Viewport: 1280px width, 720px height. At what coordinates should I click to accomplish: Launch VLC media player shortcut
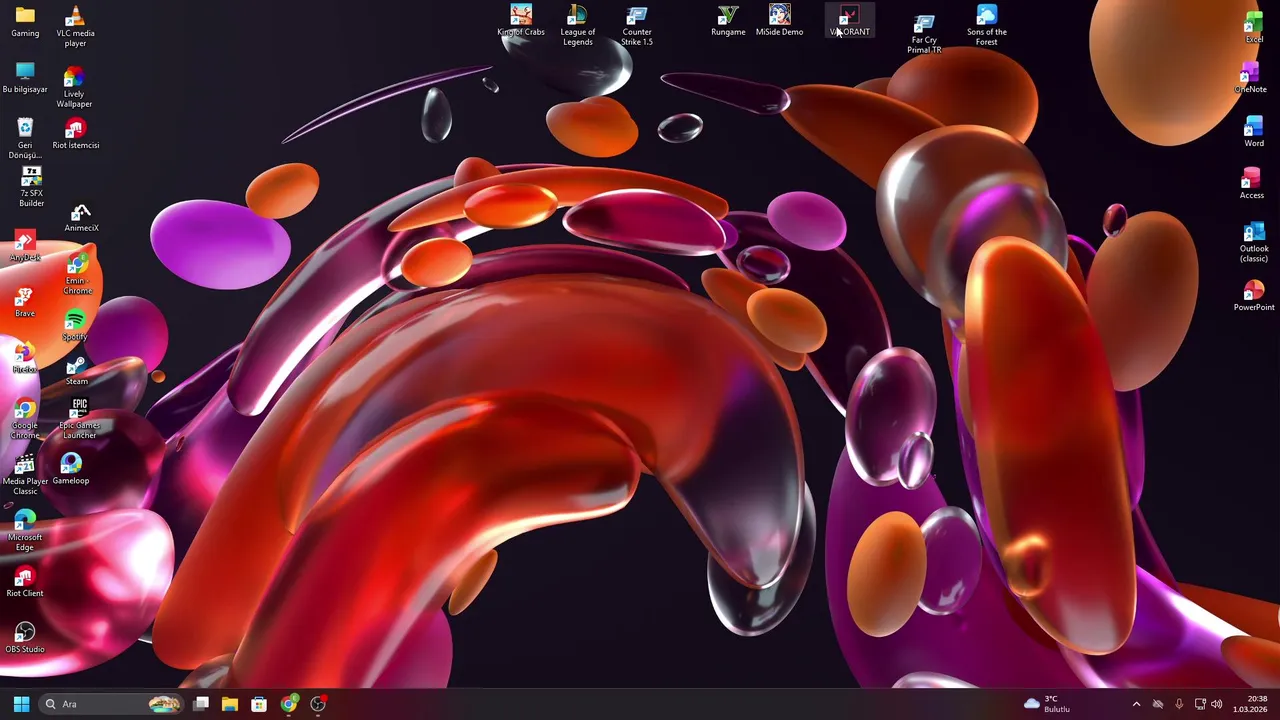pos(75,26)
